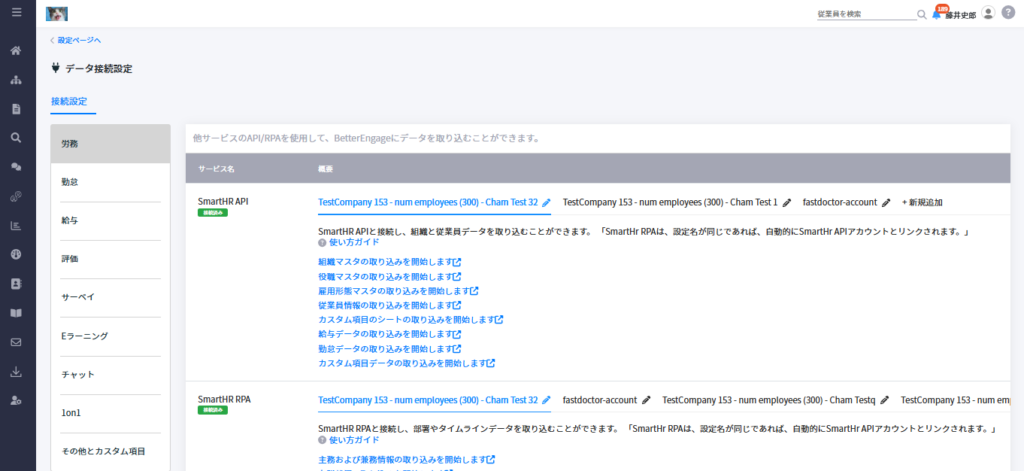
Task: Click 役職マスタの取り込みを開始します link
Action: point(390,276)
